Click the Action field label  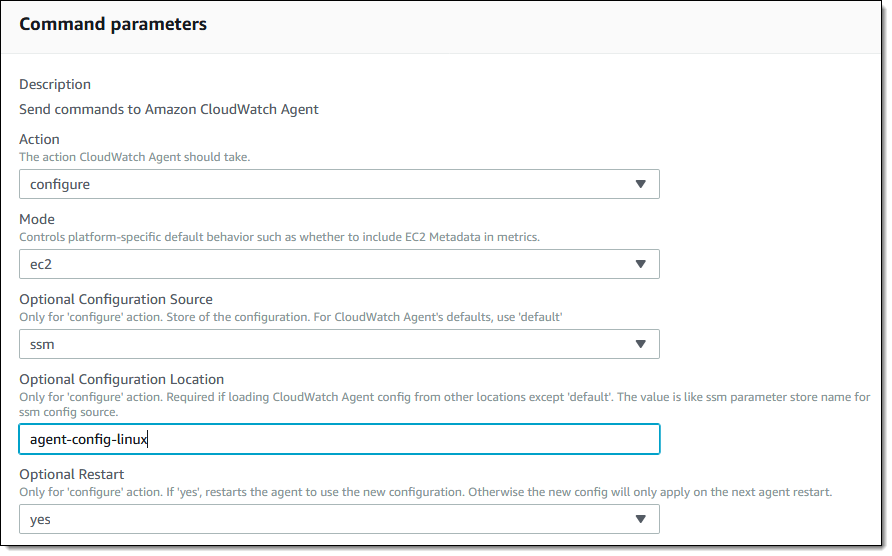point(39,140)
